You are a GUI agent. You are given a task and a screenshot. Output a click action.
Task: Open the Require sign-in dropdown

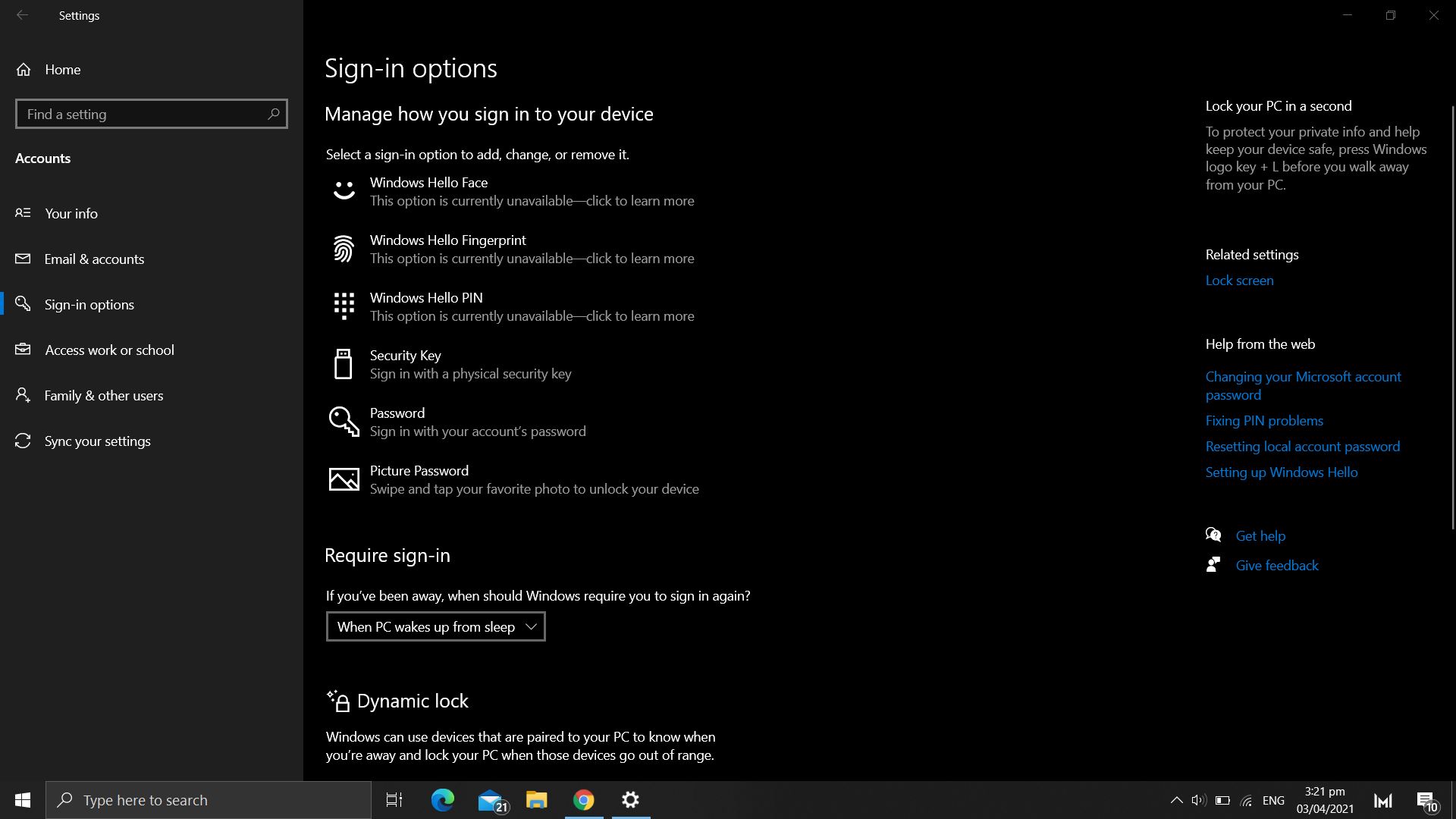pos(435,626)
